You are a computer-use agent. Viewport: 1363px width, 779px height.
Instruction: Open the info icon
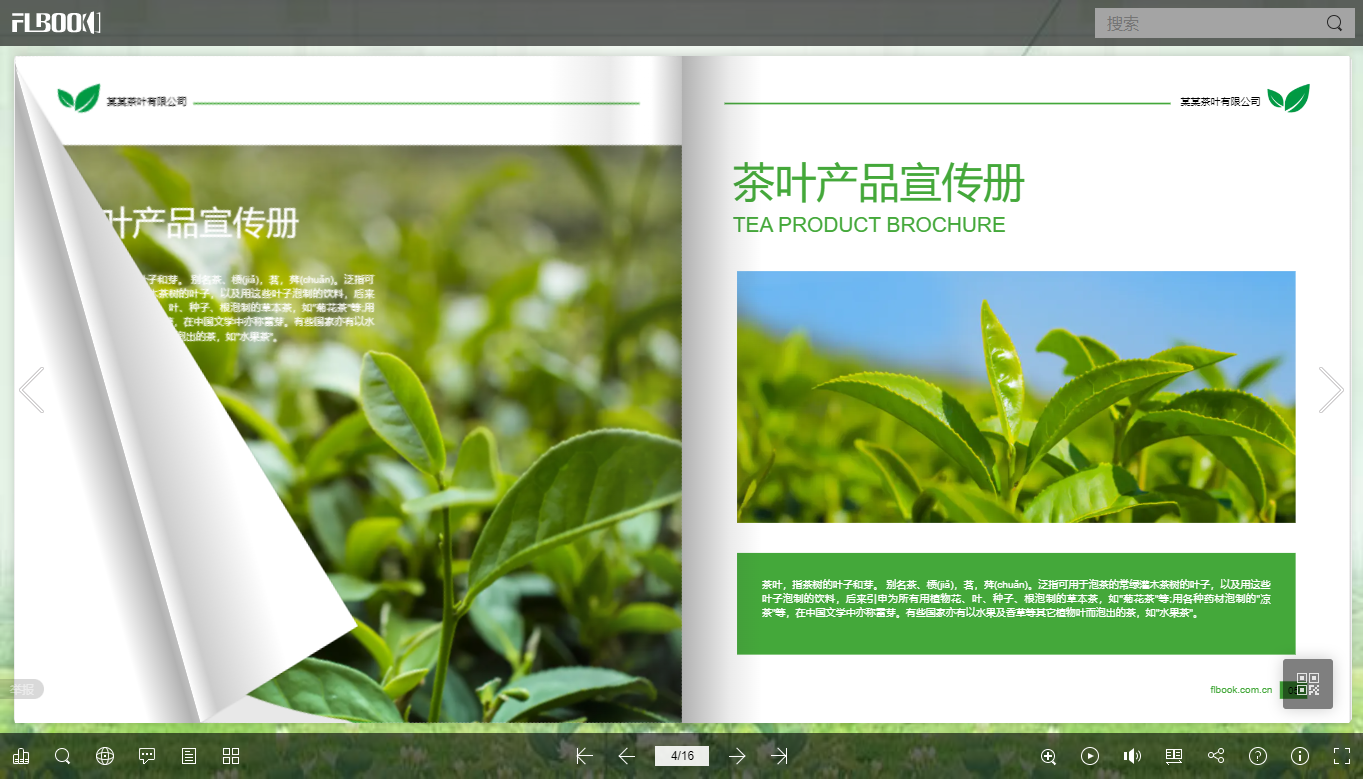pyautogui.click(x=1300, y=756)
